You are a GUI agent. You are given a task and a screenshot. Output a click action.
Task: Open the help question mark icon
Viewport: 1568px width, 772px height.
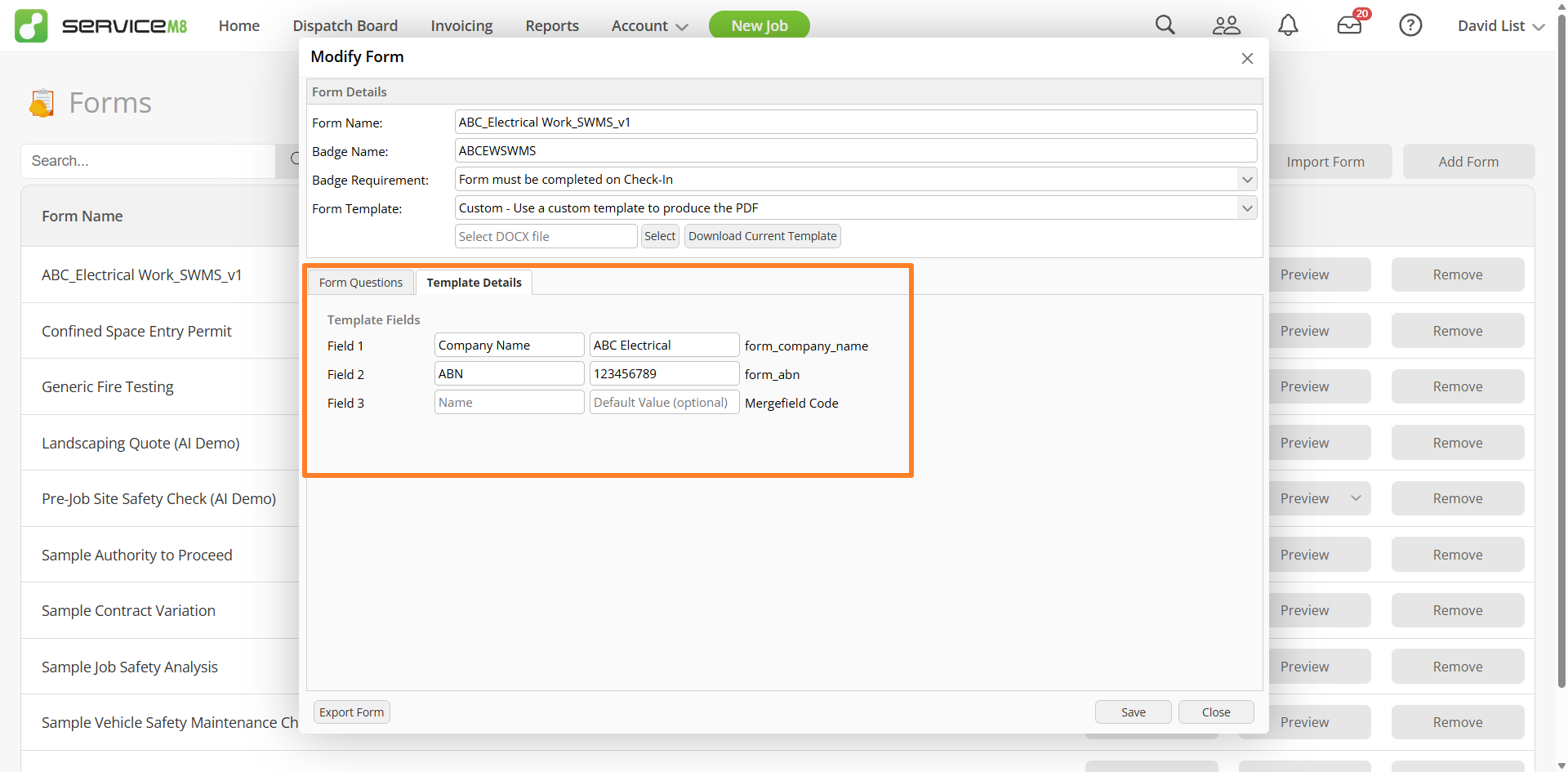pyautogui.click(x=1410, y=25)
